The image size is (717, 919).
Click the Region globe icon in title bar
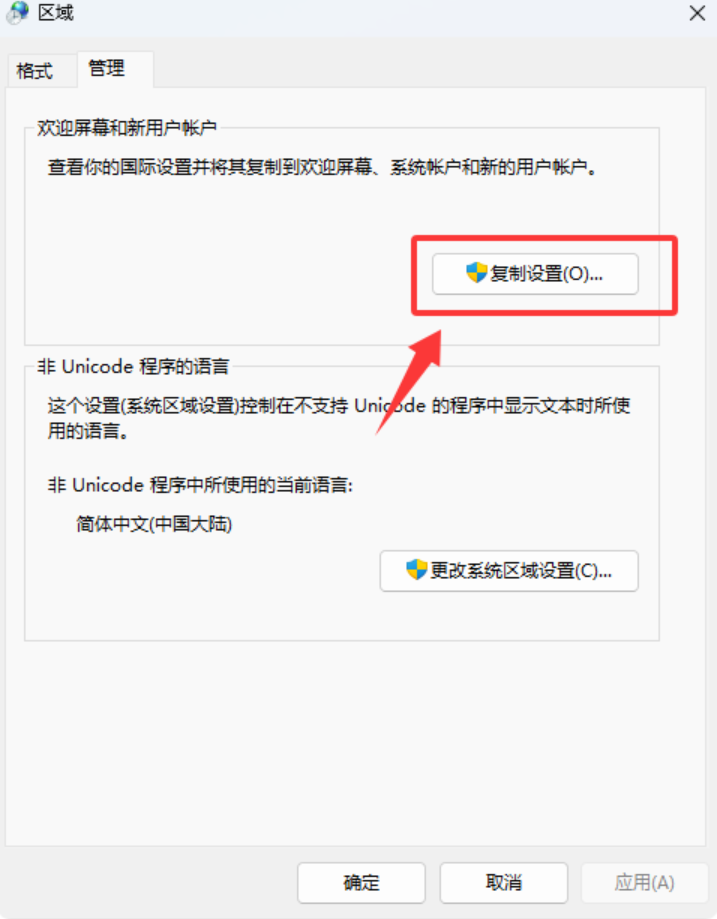18,12
